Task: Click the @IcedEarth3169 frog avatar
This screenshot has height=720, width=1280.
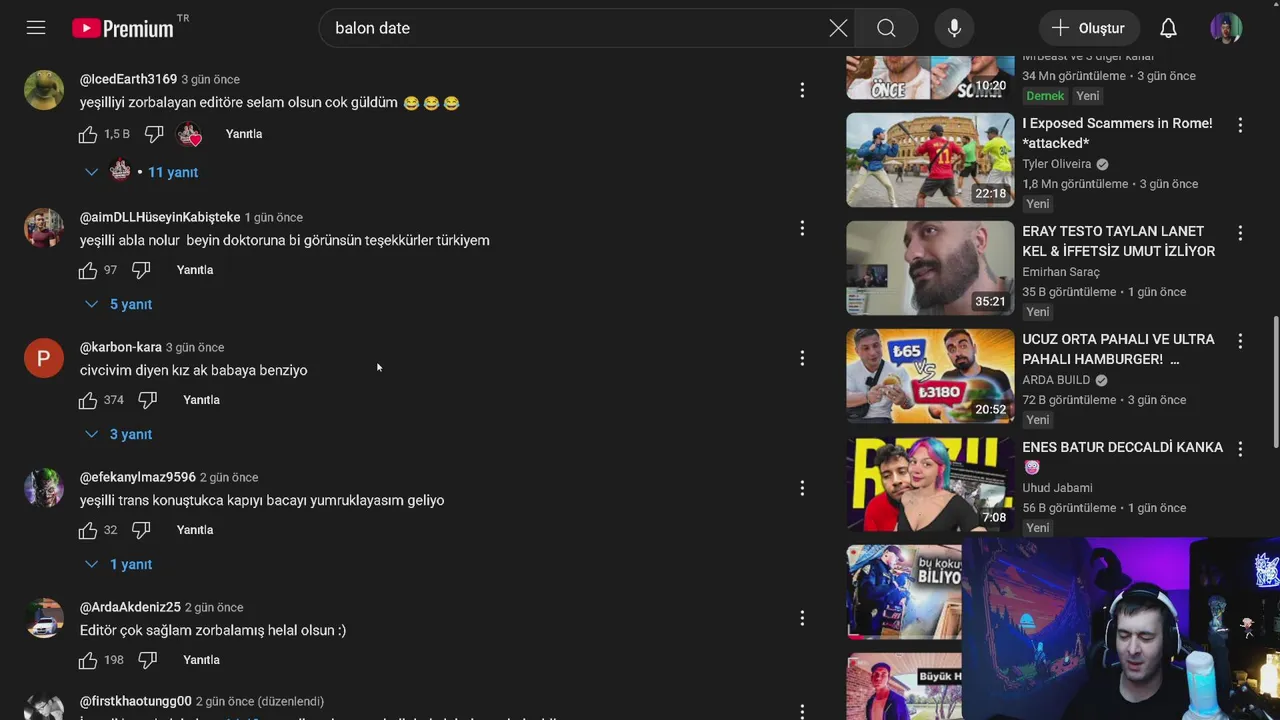Action: 44,90
